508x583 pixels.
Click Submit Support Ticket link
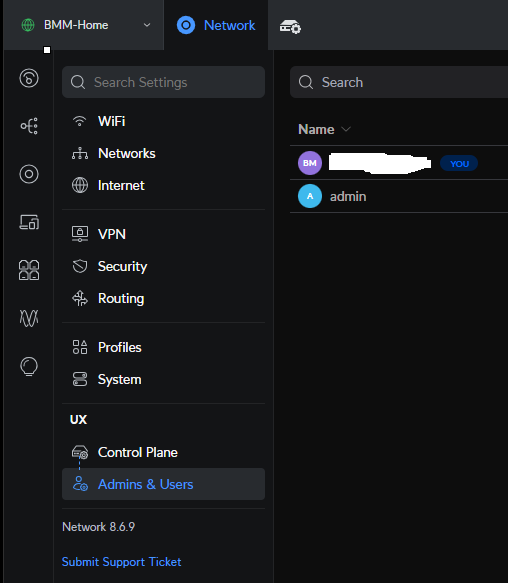121,562
